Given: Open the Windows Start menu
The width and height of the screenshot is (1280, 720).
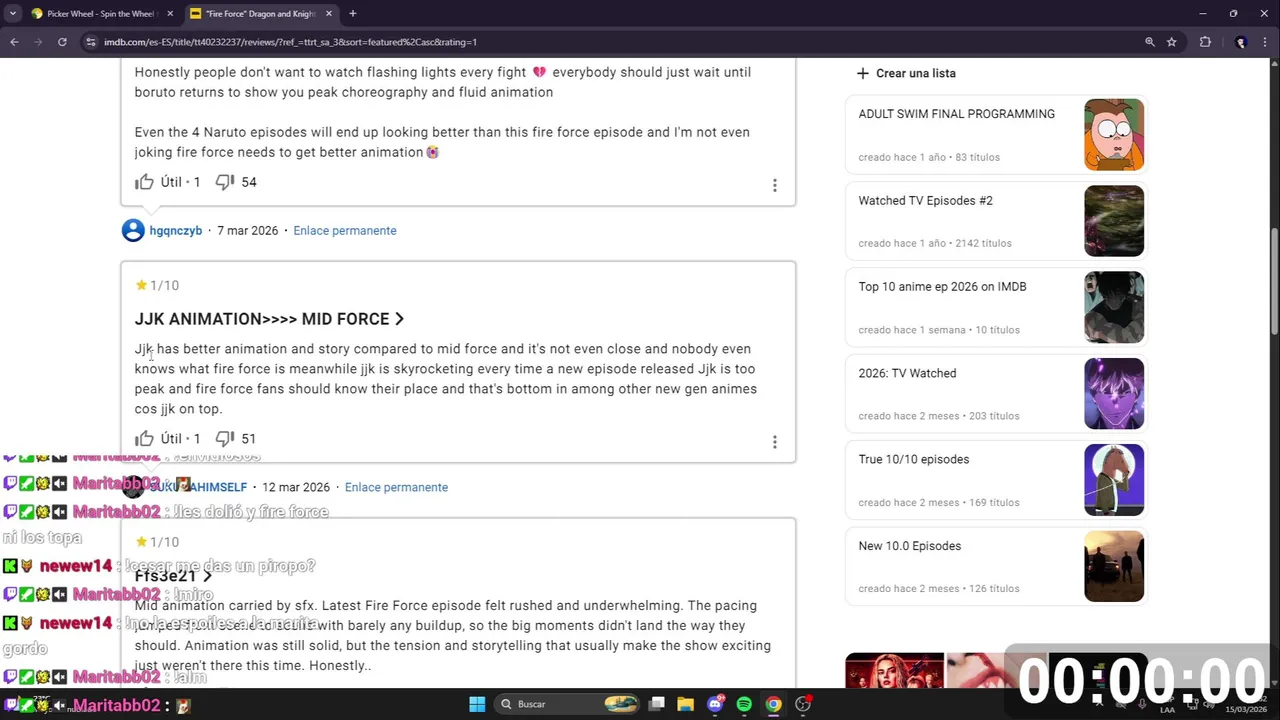Looking at the screenshot, I should tap(477, 704).
